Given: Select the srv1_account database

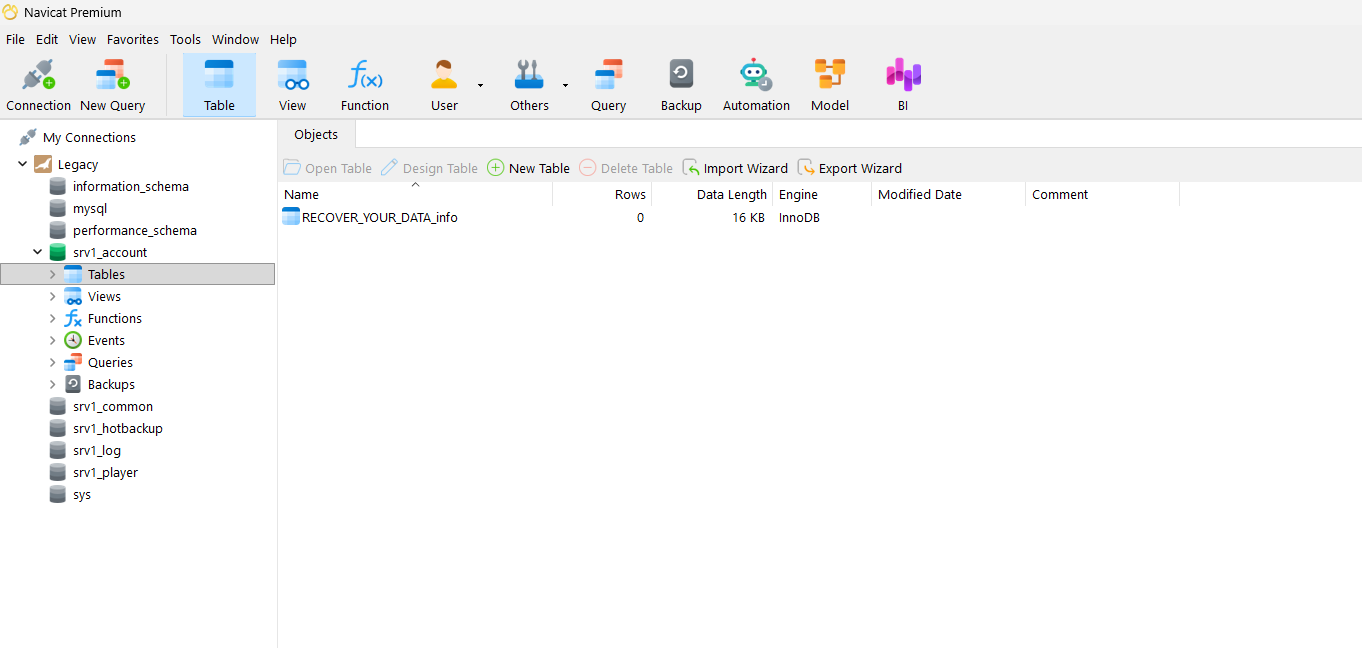Looking at the screenshot, I should 110,252.
